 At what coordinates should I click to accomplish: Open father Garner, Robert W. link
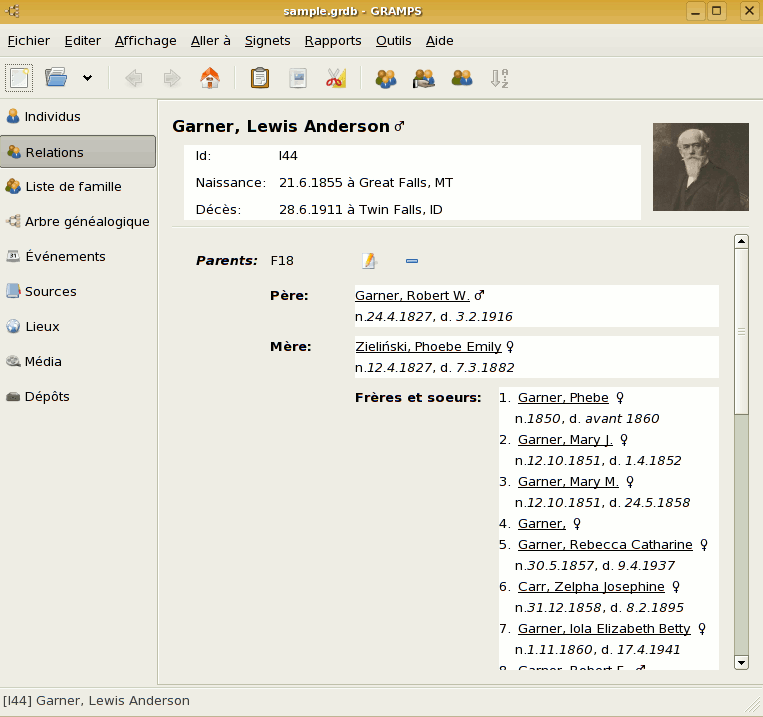click(412, 296)
